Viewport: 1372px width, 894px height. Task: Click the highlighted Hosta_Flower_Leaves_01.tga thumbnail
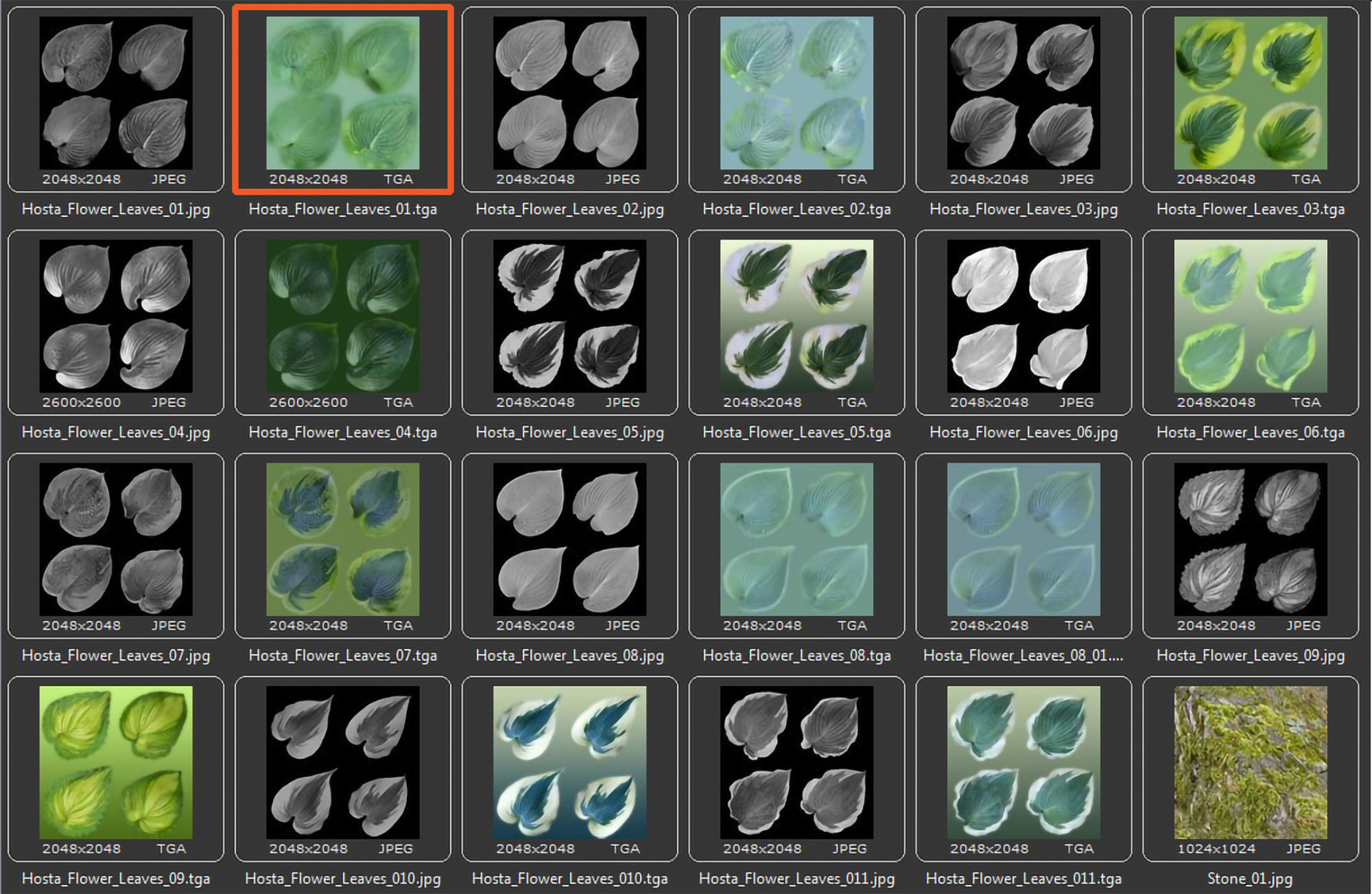pyautogui.click(x=342, y=93)
